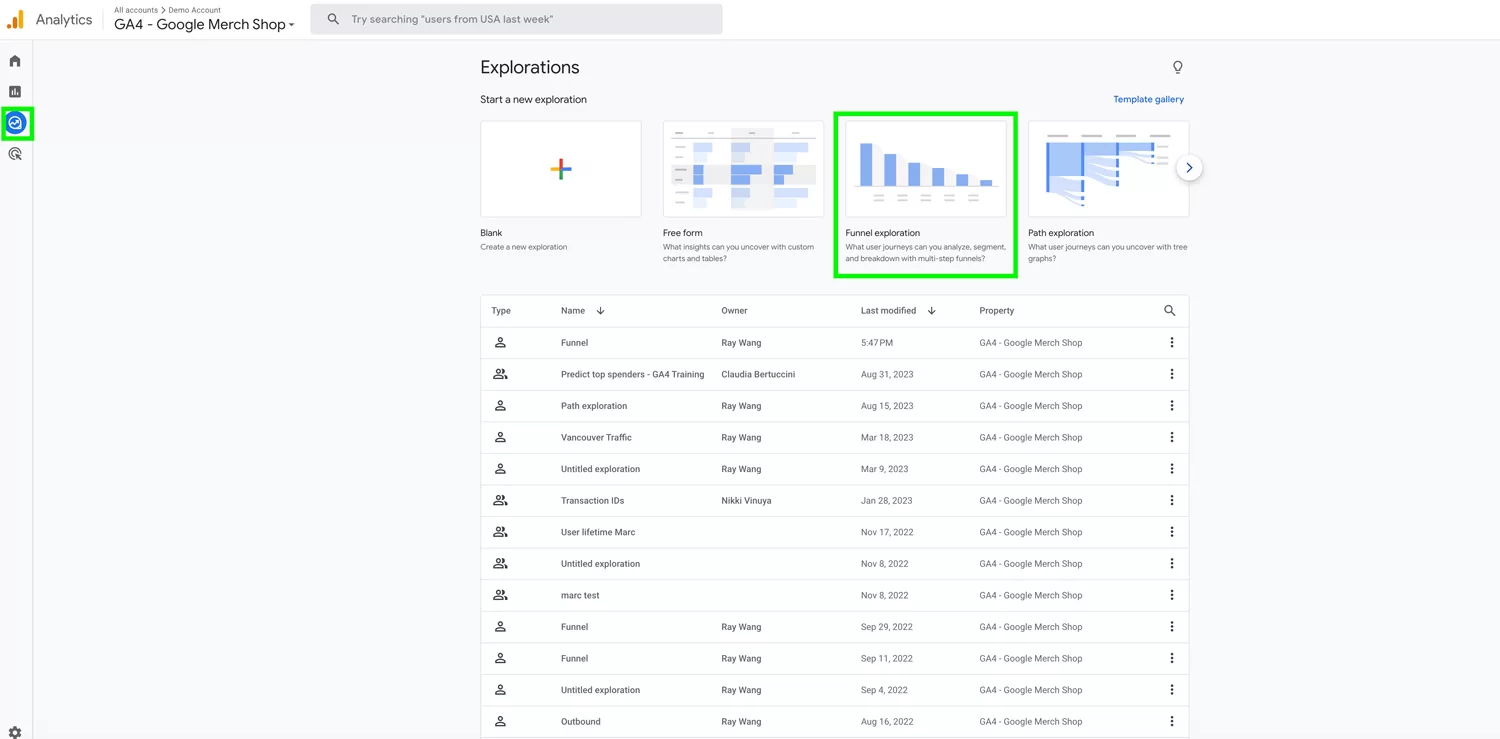Open more options for User lifetime Marc row
This screenshot has width=1500, height=739.
click(1172, 532)
